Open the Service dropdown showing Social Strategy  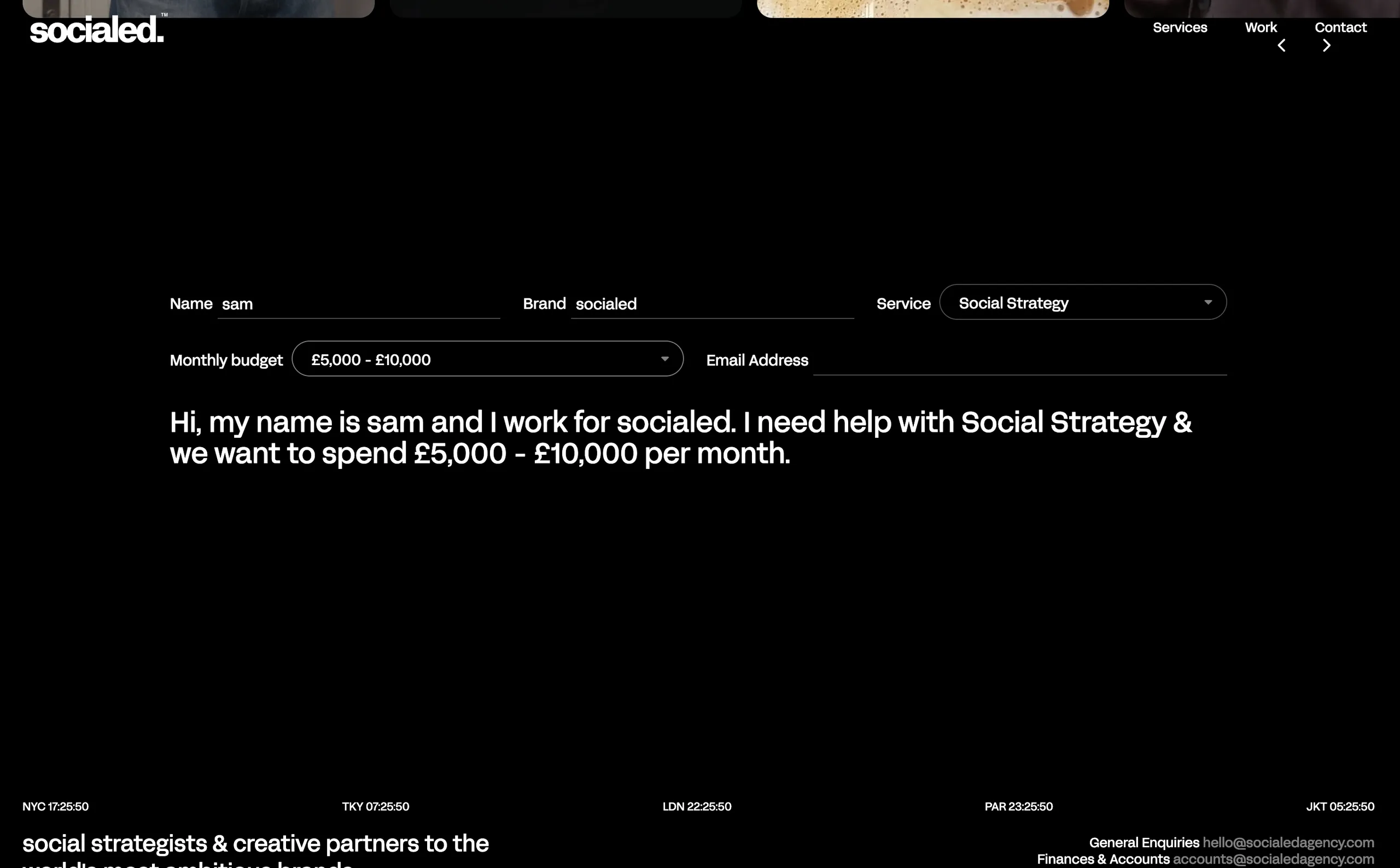tap(1082, 302)
